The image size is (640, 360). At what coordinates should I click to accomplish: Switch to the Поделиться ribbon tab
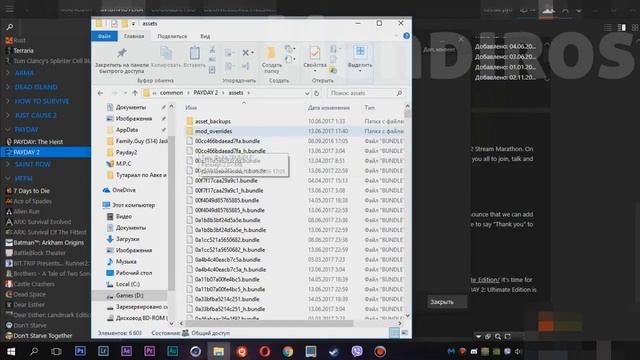172,36
